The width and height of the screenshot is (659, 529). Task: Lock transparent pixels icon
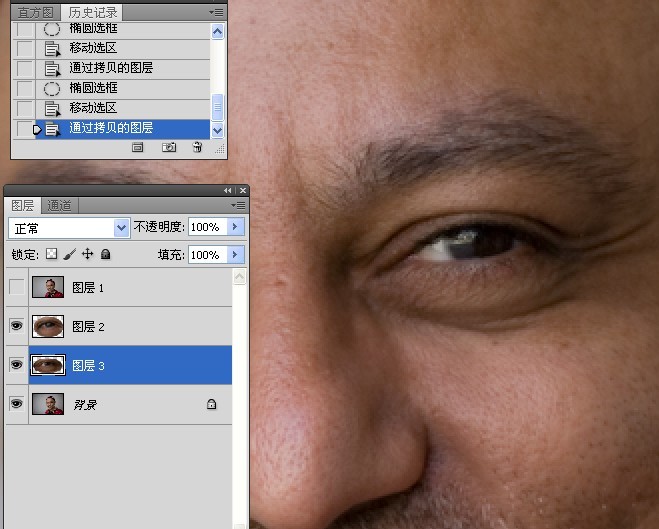pyautogui.click(x=51, y=254)
